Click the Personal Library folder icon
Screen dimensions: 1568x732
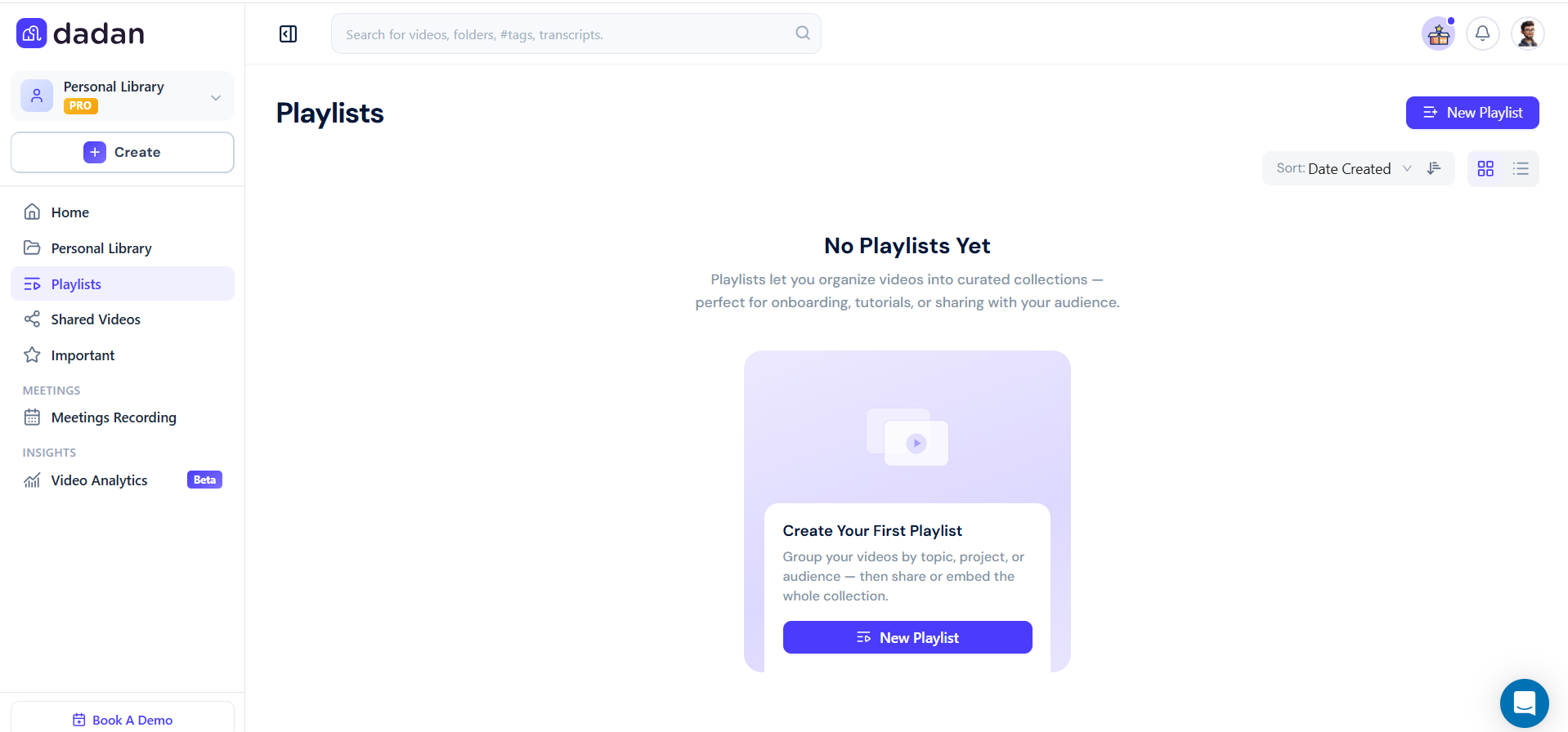tap(32, 248)
